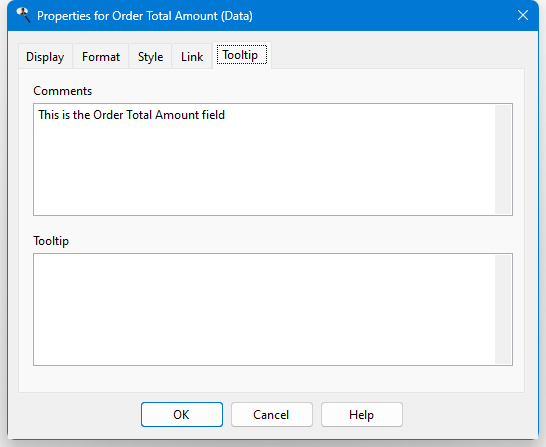Image resolution: width=546 pixels, height=447 pixels.
Task: Click the Cancel button
Action: [x=272, y=414]
